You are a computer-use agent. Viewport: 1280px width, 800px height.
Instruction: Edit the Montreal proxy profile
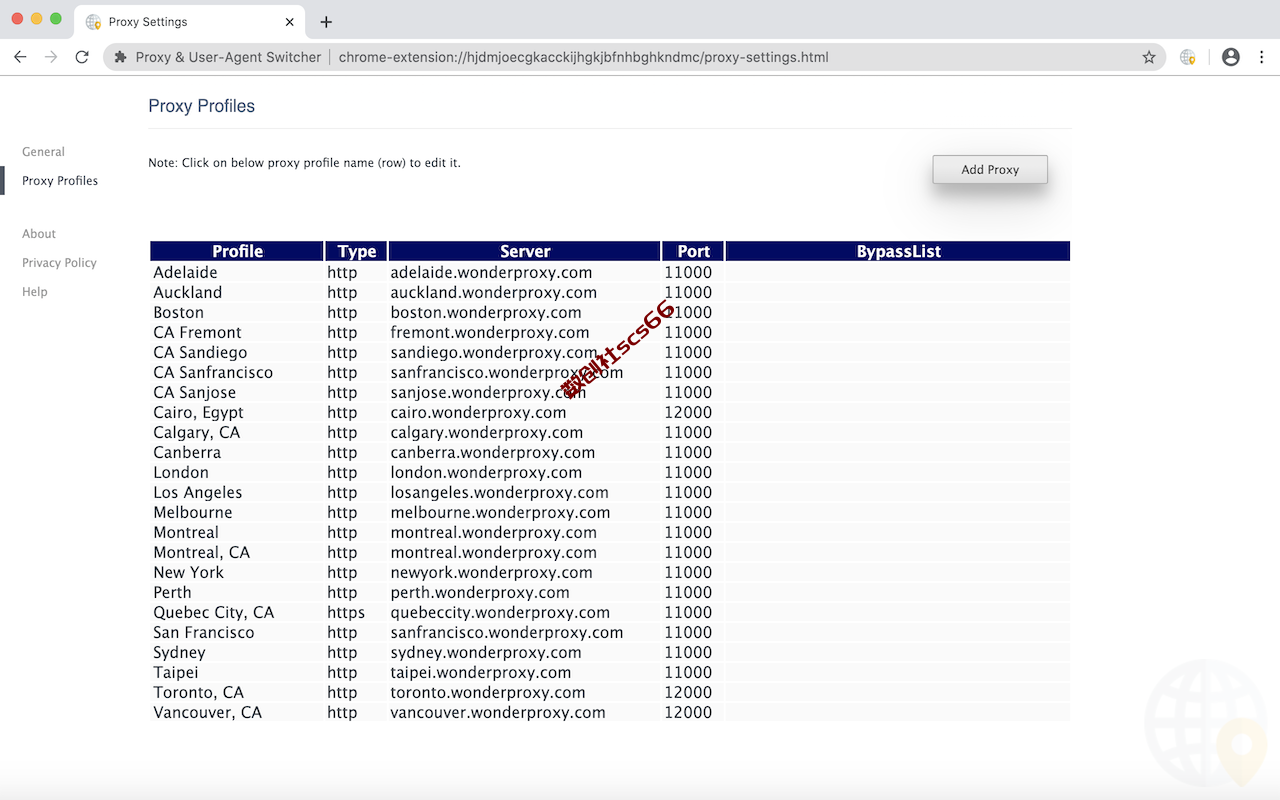[x=610, y=532]
